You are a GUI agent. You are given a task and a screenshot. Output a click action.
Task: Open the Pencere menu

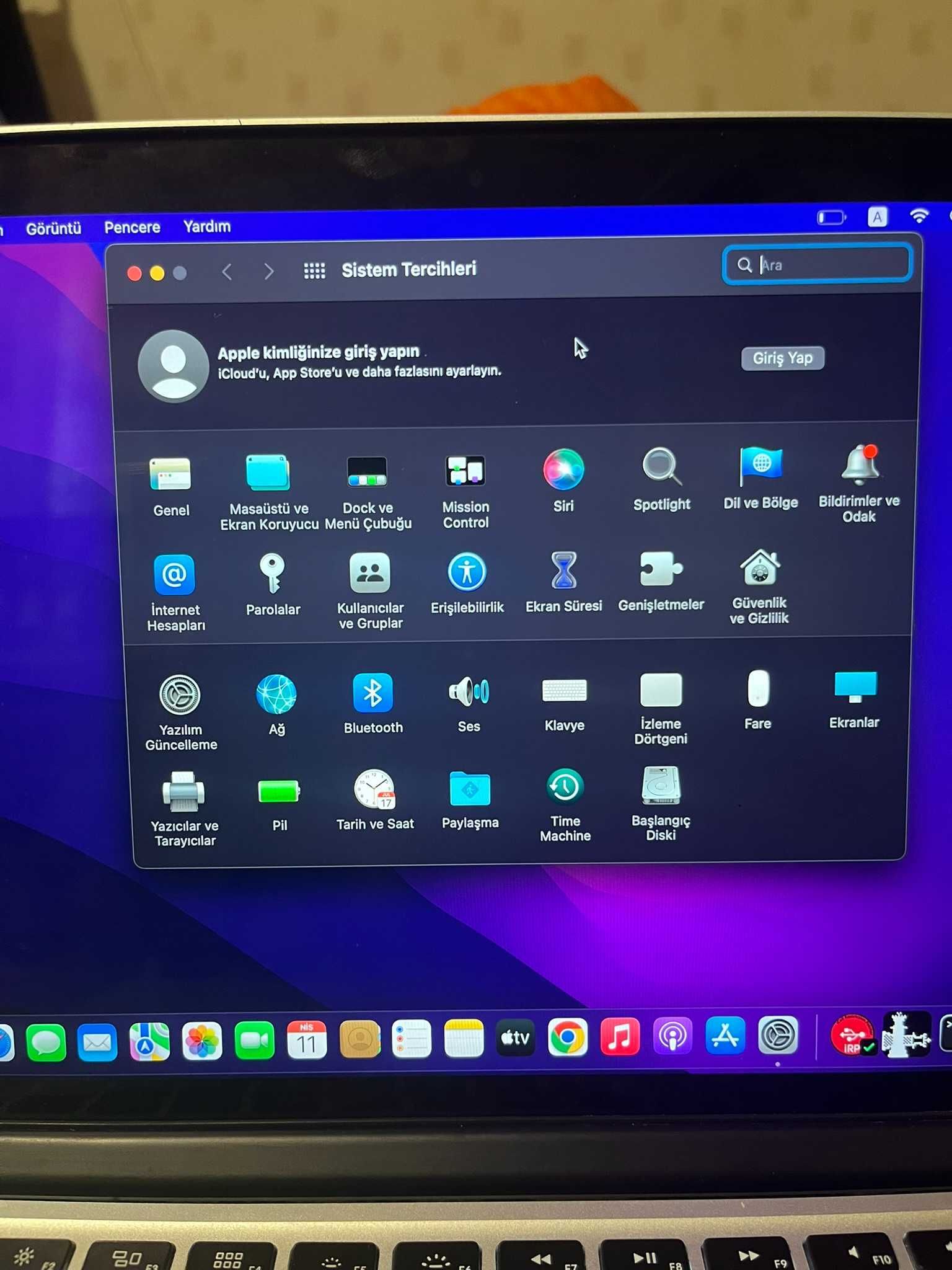[x=132, y=228]
